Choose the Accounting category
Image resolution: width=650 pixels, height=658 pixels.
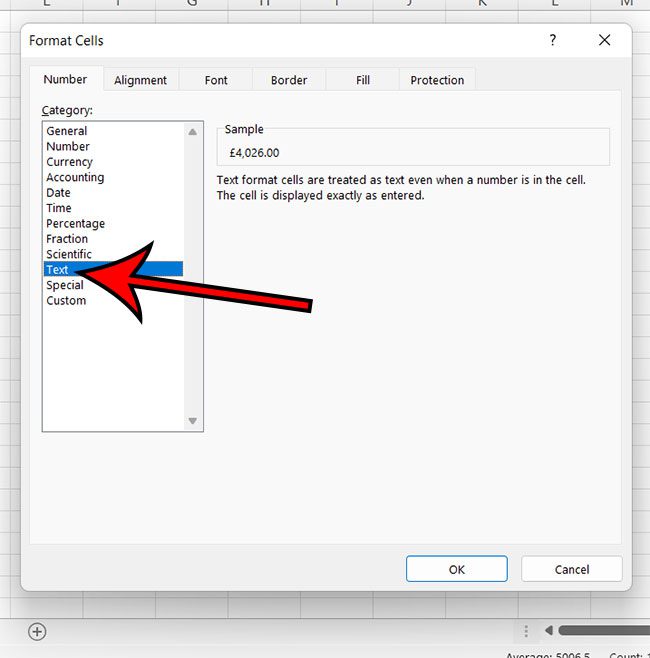(x=75, y=178)
